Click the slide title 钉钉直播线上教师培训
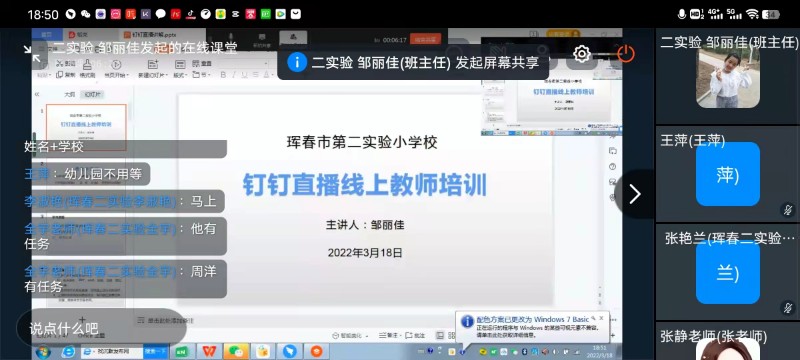The height and width of the screenshot is (360, 800). coord(364,185)
